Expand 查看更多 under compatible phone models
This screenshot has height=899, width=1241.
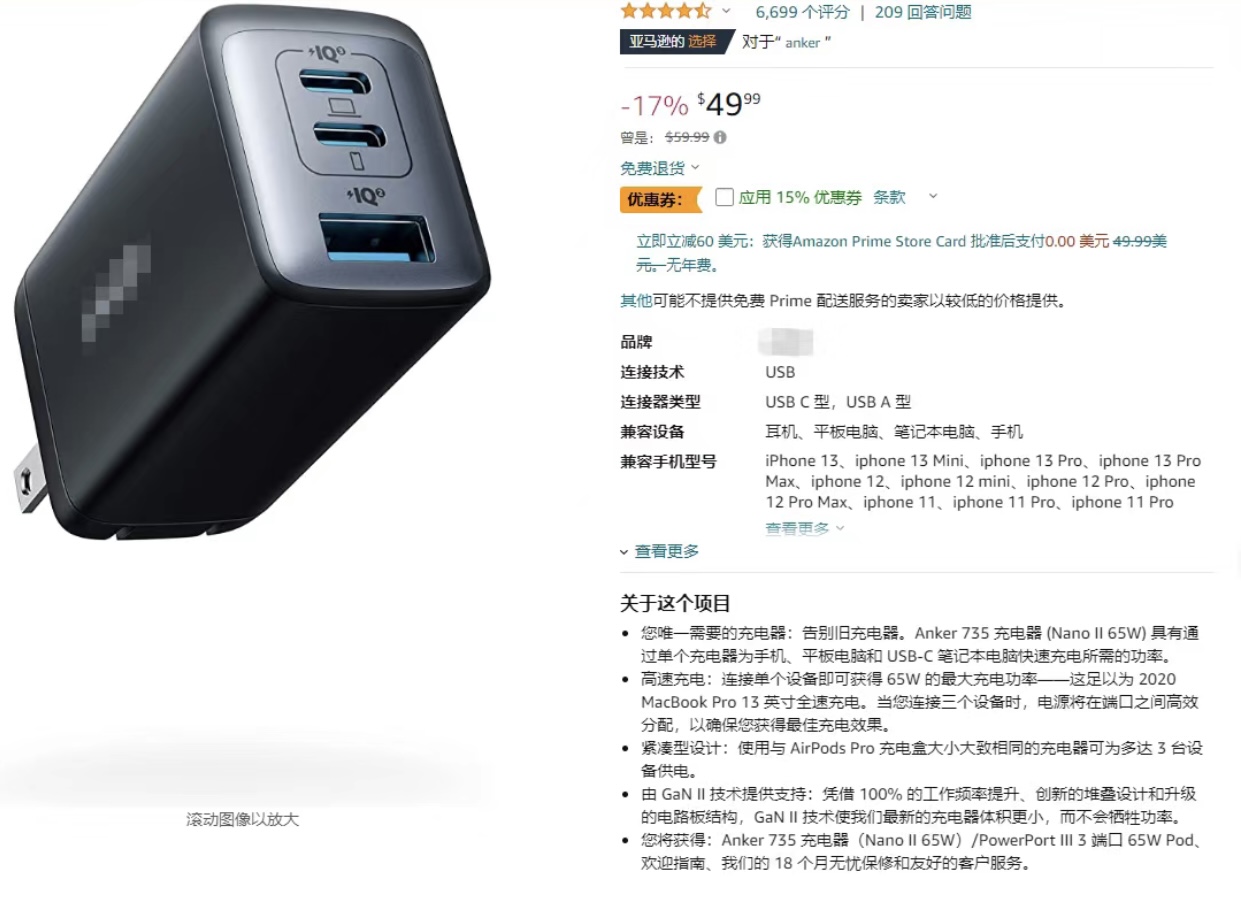point(804,528)
